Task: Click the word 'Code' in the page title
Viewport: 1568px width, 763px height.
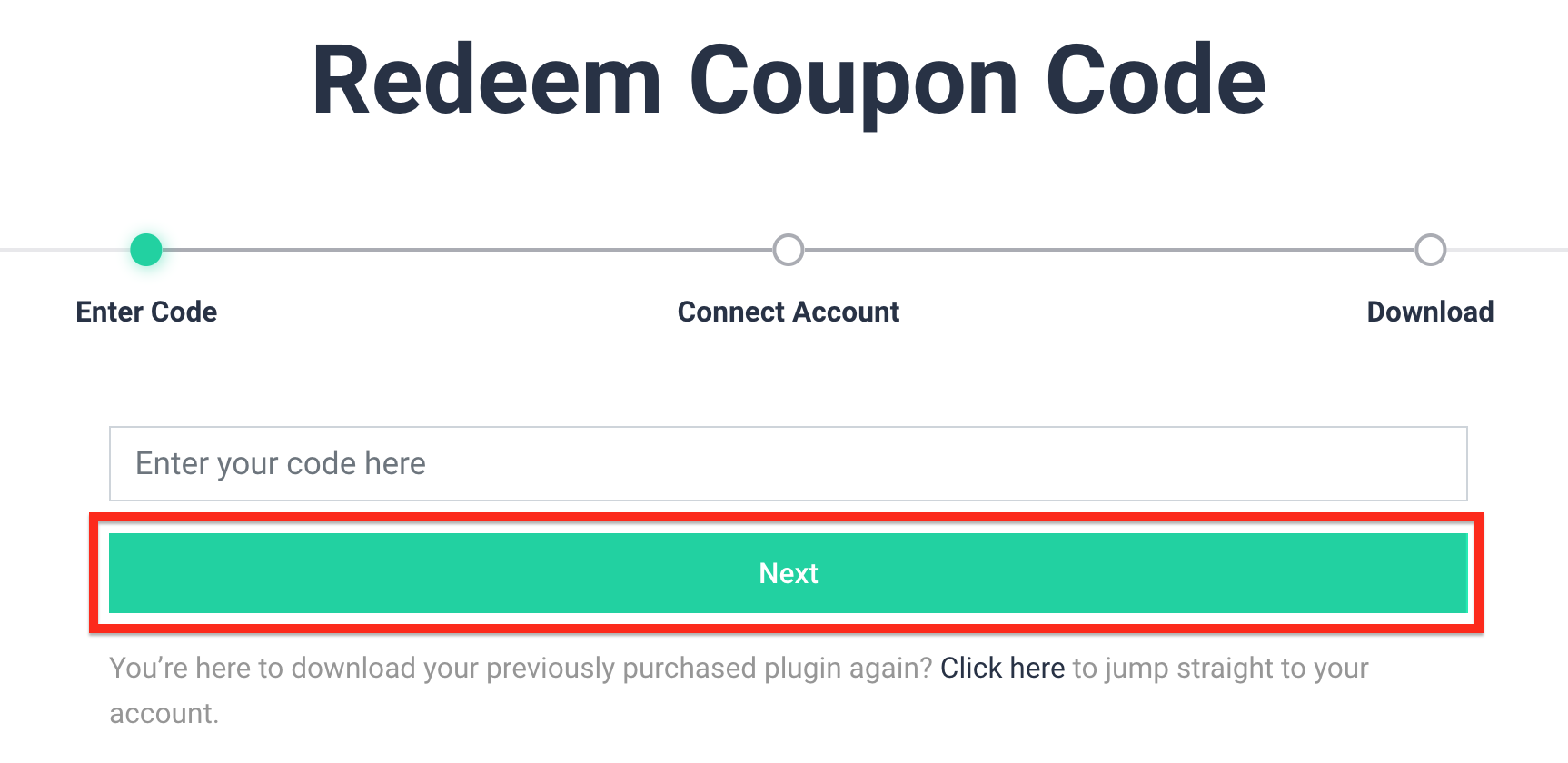Action: coord(1156,82)
